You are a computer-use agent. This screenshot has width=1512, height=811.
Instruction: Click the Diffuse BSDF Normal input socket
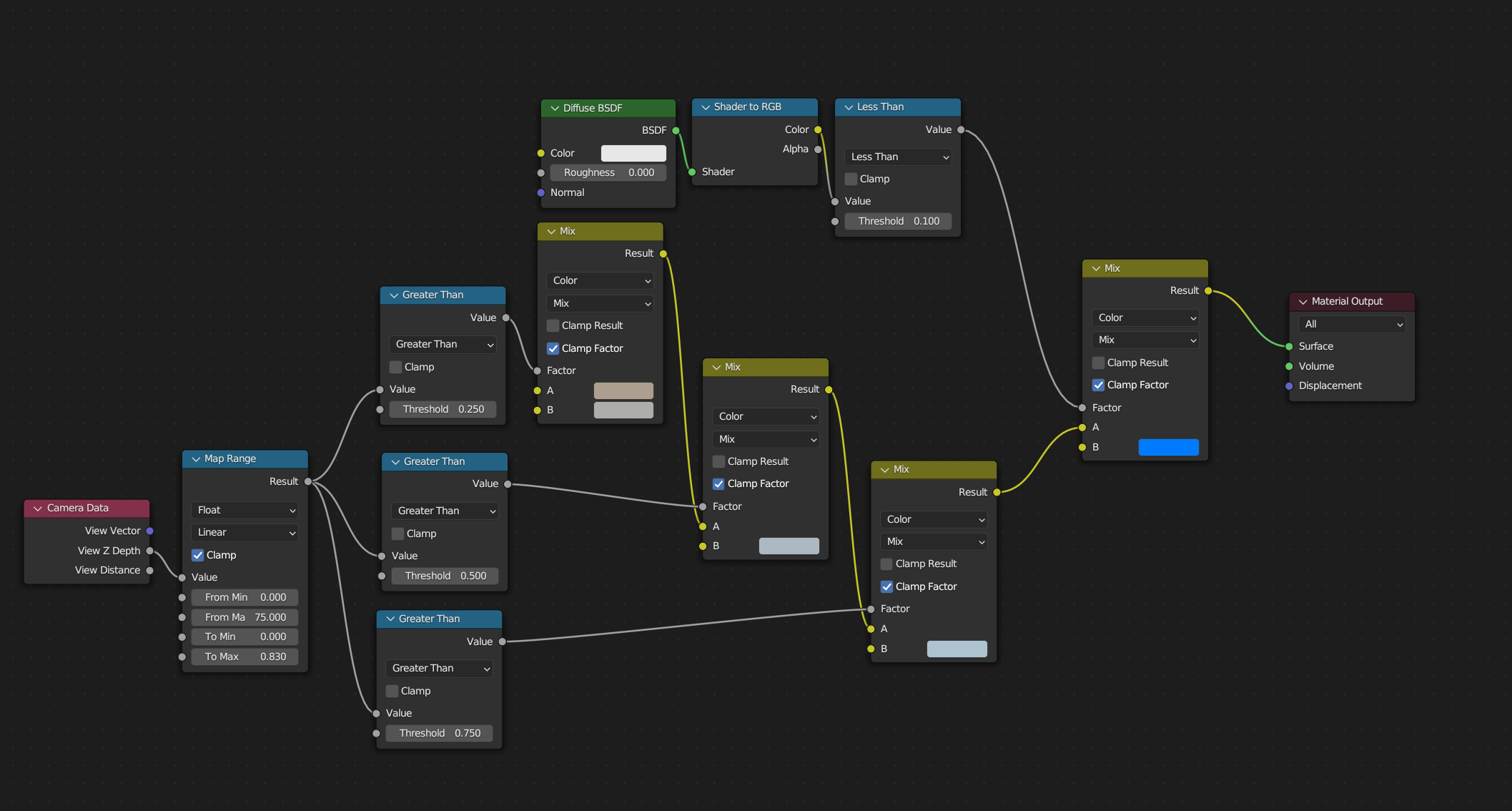click(540, 192)
